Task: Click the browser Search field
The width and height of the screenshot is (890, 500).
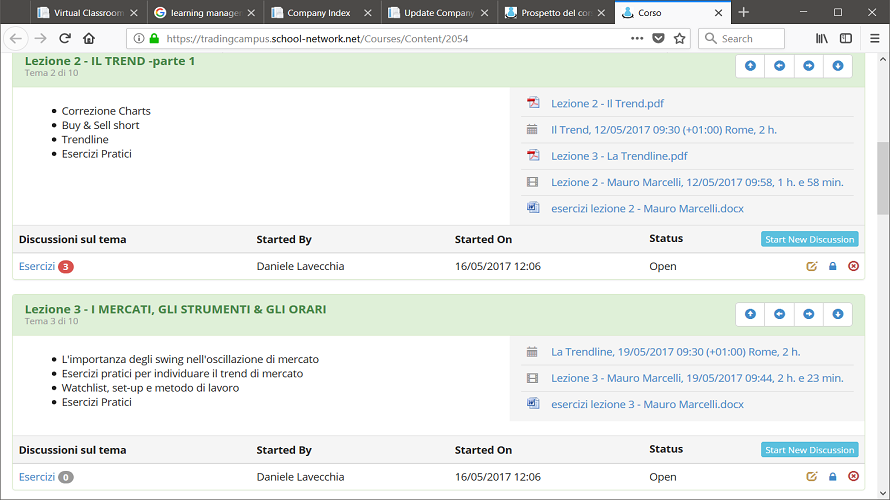Action: coord(741,39)
